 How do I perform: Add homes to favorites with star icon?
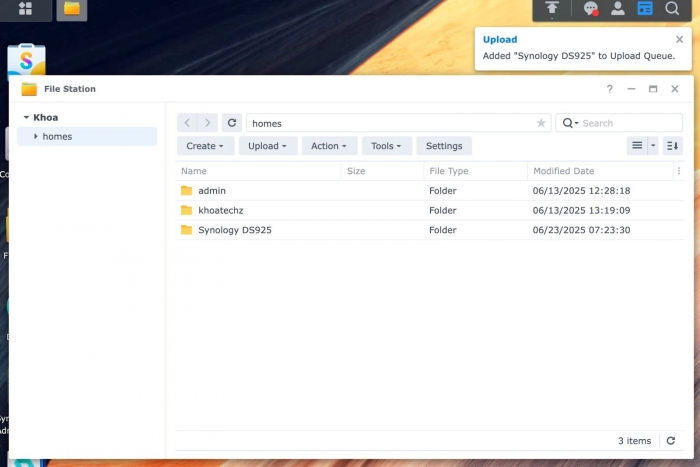[x=541, y=123]
